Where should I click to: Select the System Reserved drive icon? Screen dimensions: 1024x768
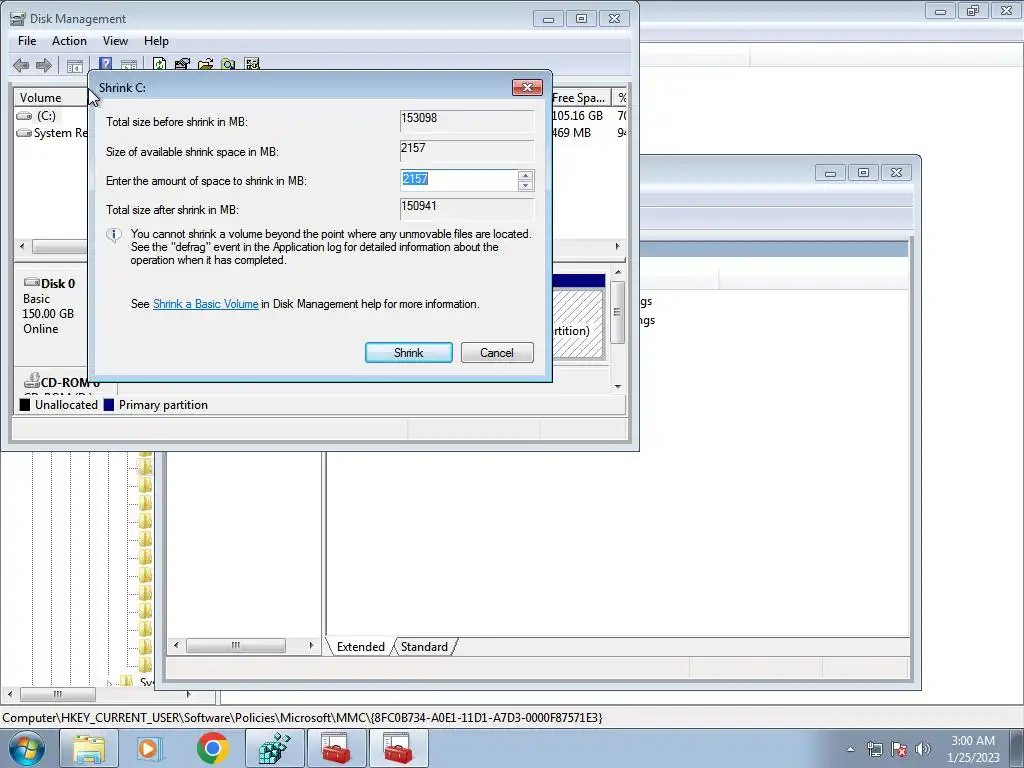click(24, 133)
